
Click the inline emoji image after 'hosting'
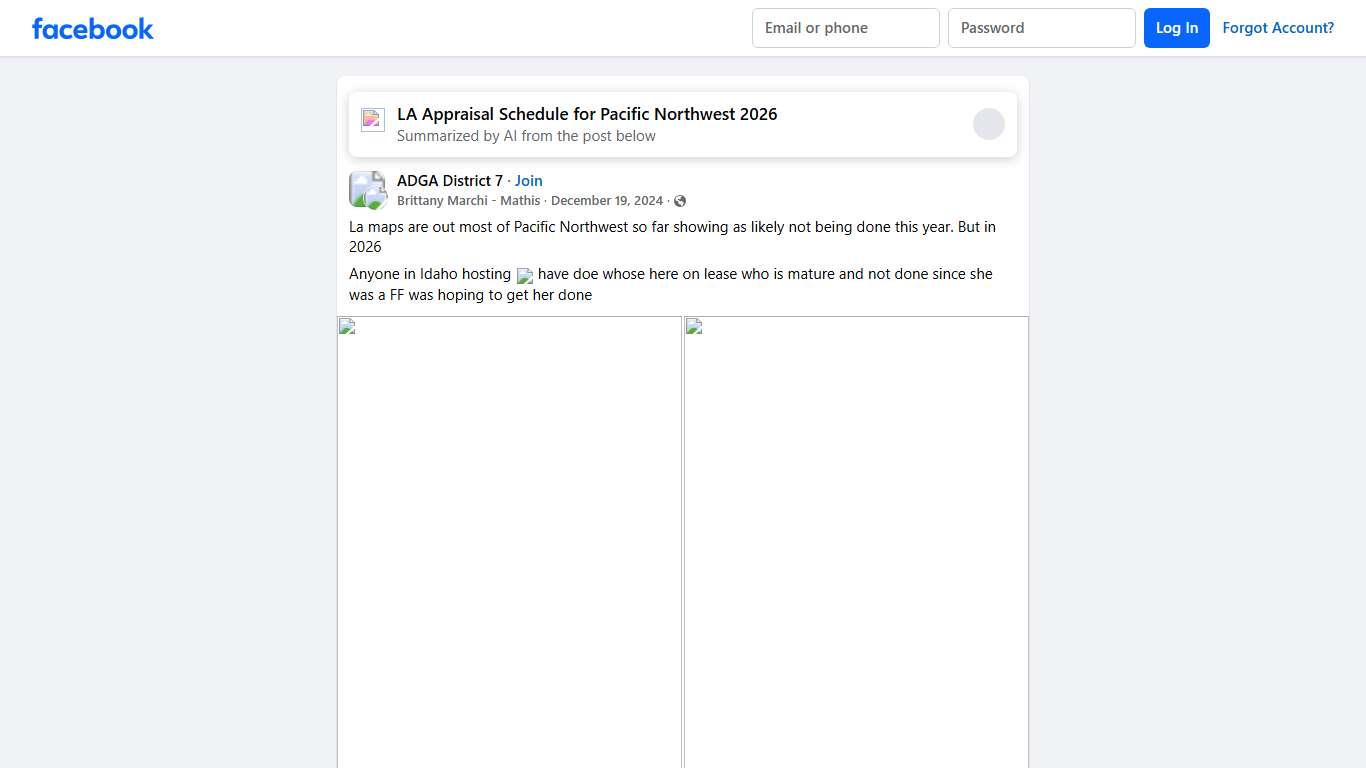524,276
